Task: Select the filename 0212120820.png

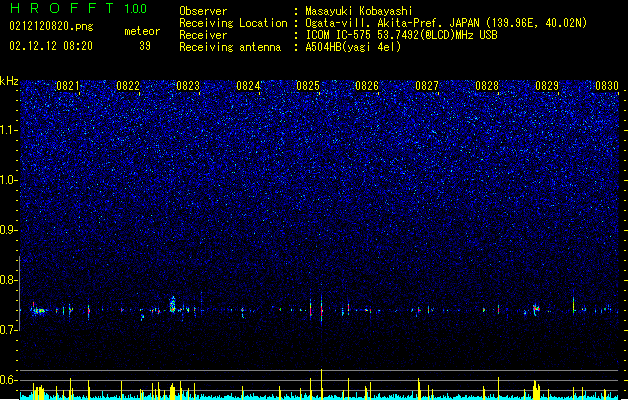Action: [x=51, y=26]
